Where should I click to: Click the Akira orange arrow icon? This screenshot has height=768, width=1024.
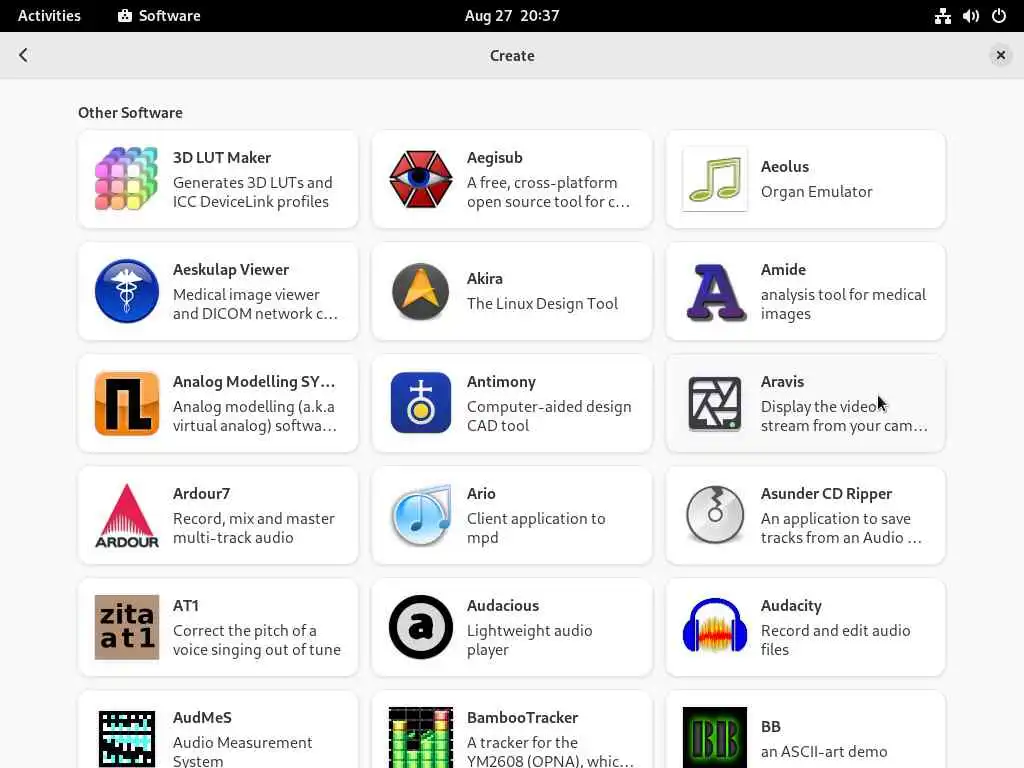(421, 291)
